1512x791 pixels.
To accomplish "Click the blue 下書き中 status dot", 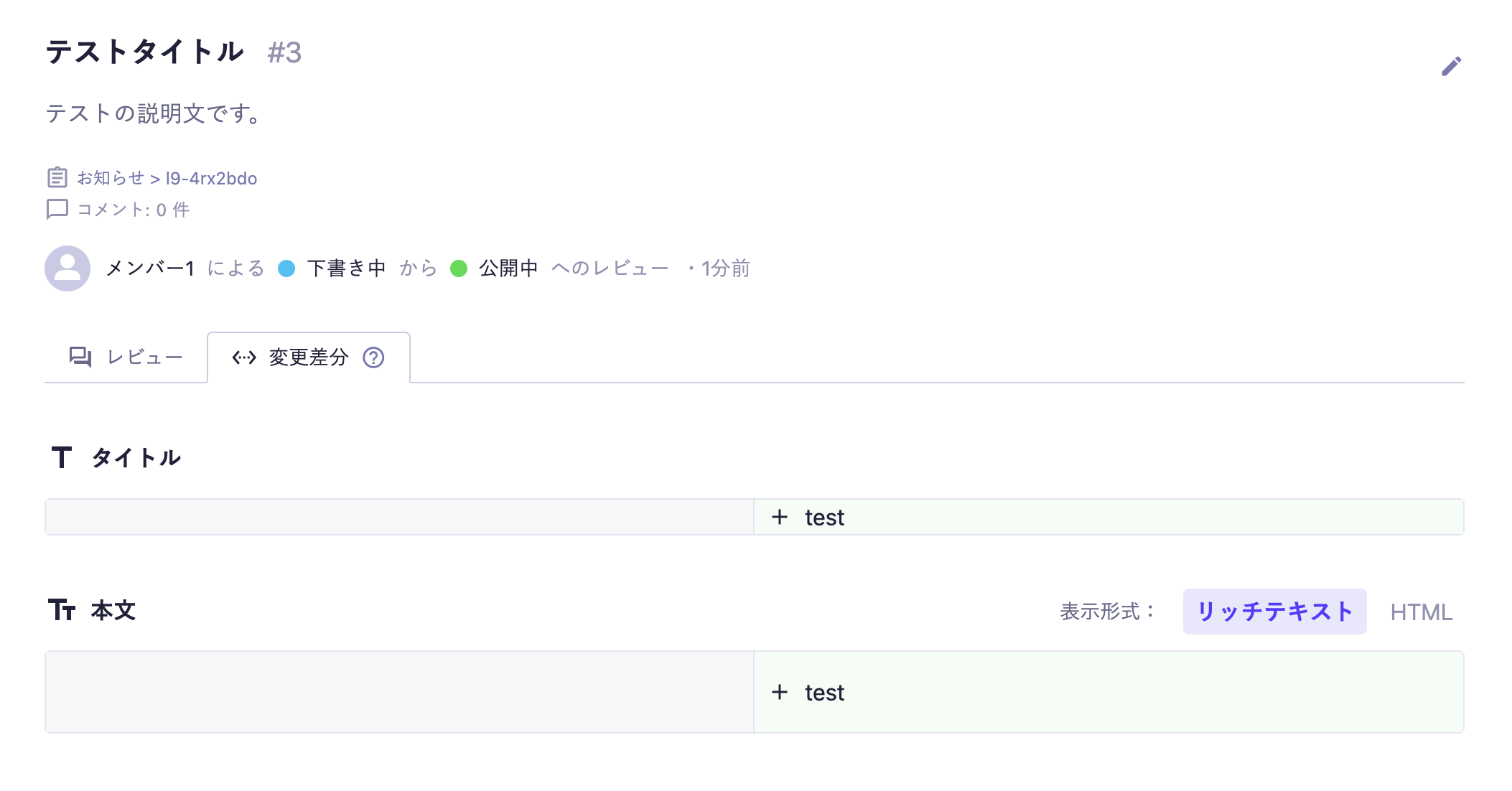I will (x=286, y=268).
